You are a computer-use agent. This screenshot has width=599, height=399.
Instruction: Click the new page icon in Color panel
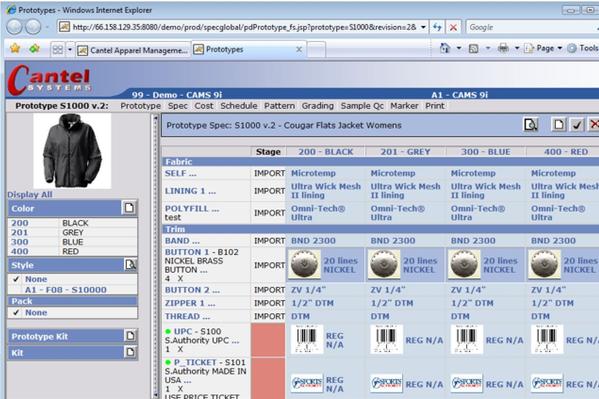point(129,208)
